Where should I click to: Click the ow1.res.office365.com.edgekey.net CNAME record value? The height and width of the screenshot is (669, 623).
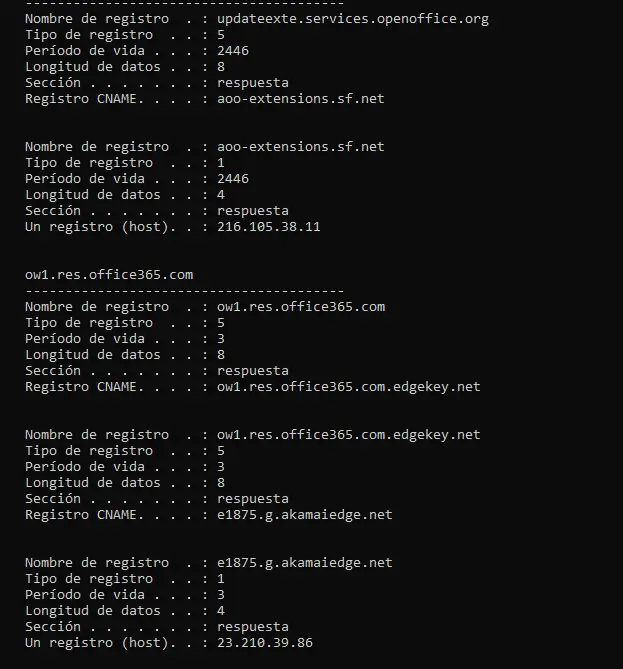348,386
